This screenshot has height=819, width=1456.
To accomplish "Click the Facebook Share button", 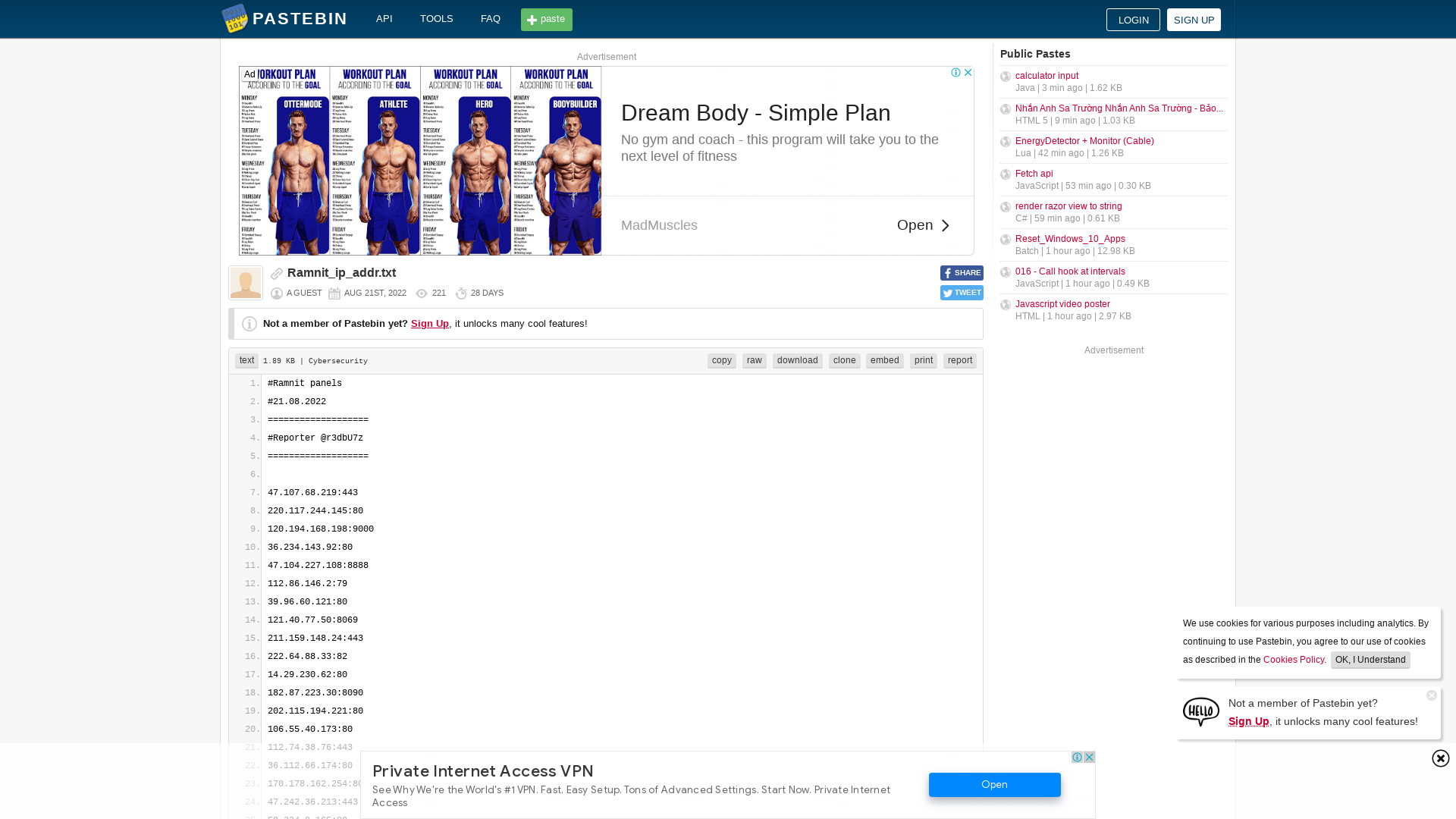I will point(962,273).
